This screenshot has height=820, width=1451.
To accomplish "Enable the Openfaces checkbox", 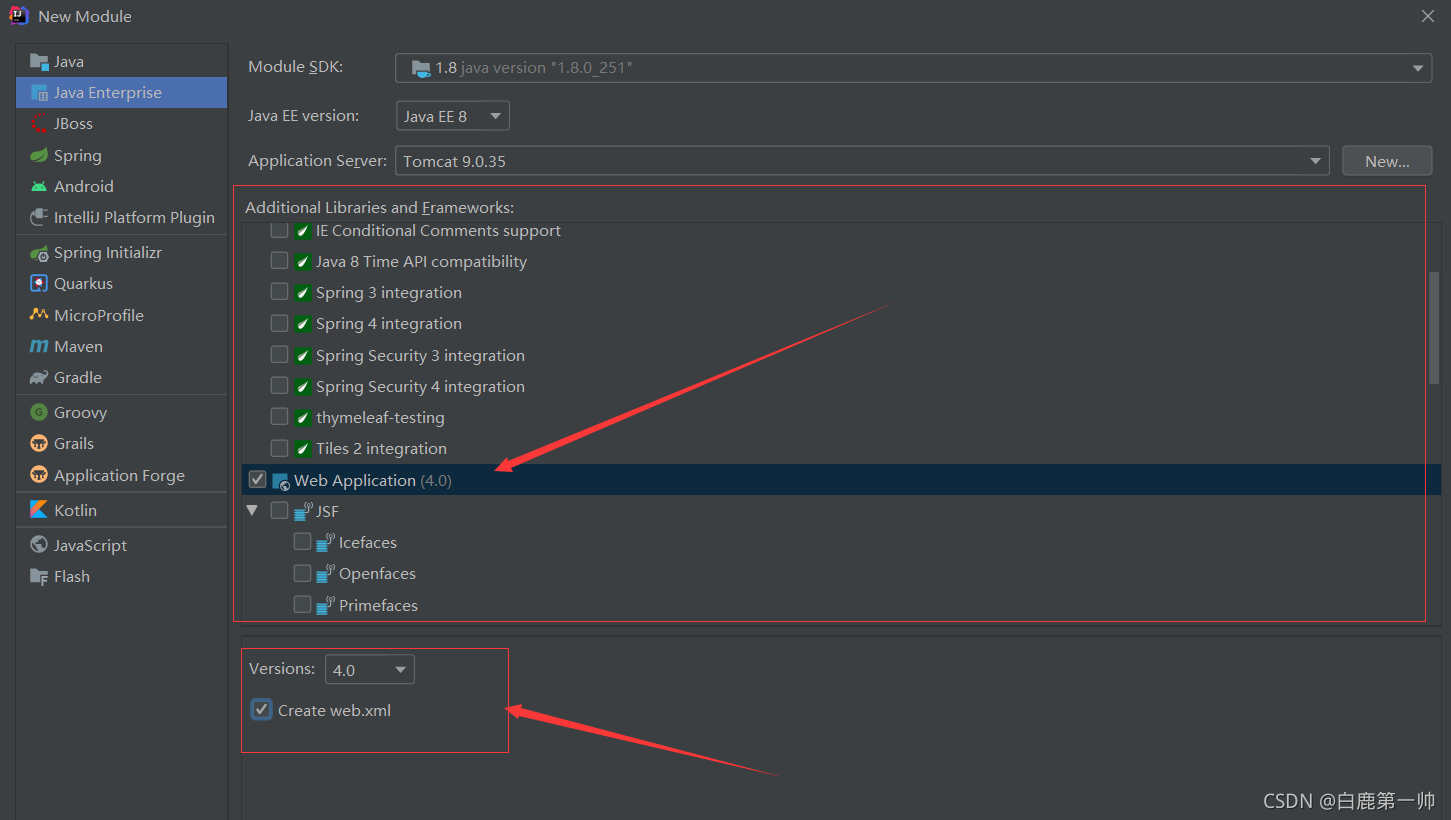I will coord(302,573).
